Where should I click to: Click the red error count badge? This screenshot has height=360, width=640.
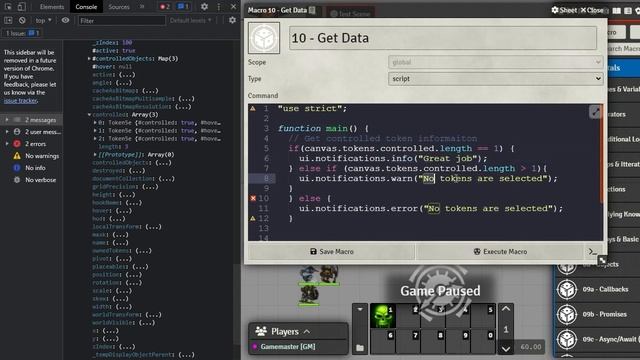pyautogui.click(x=165, y=7)
